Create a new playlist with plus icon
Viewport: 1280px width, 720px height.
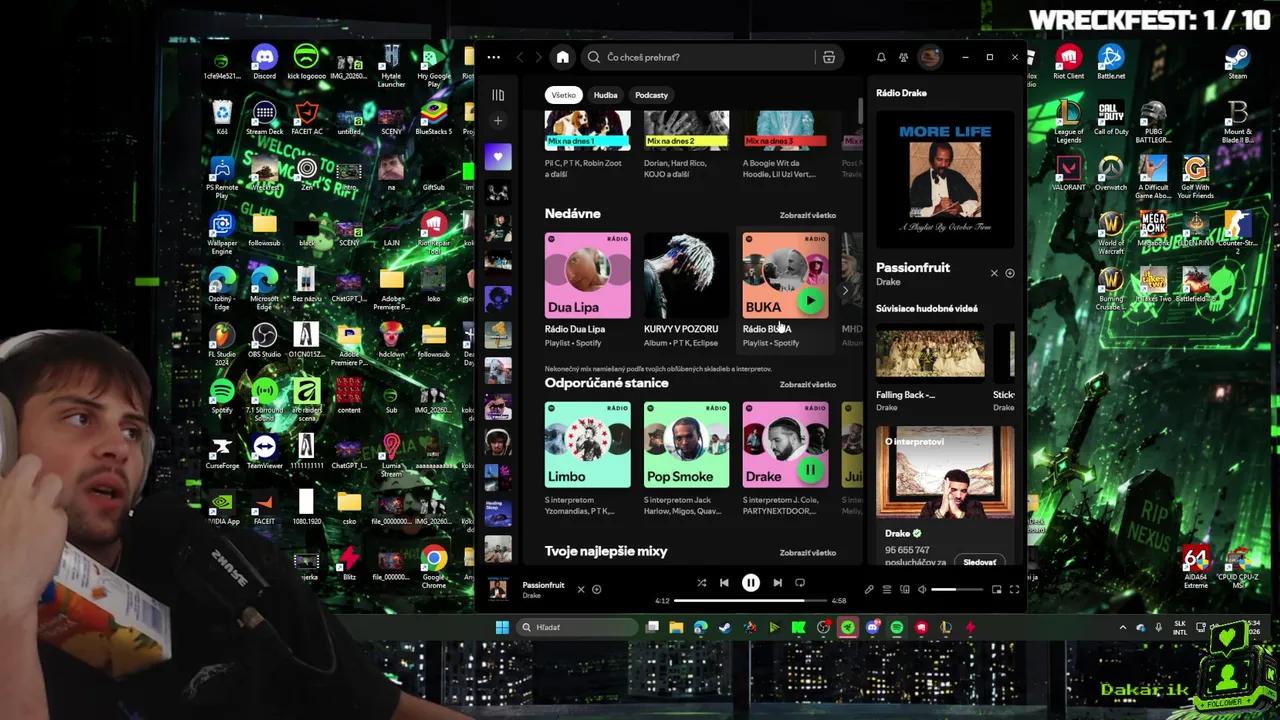[498, 121]
